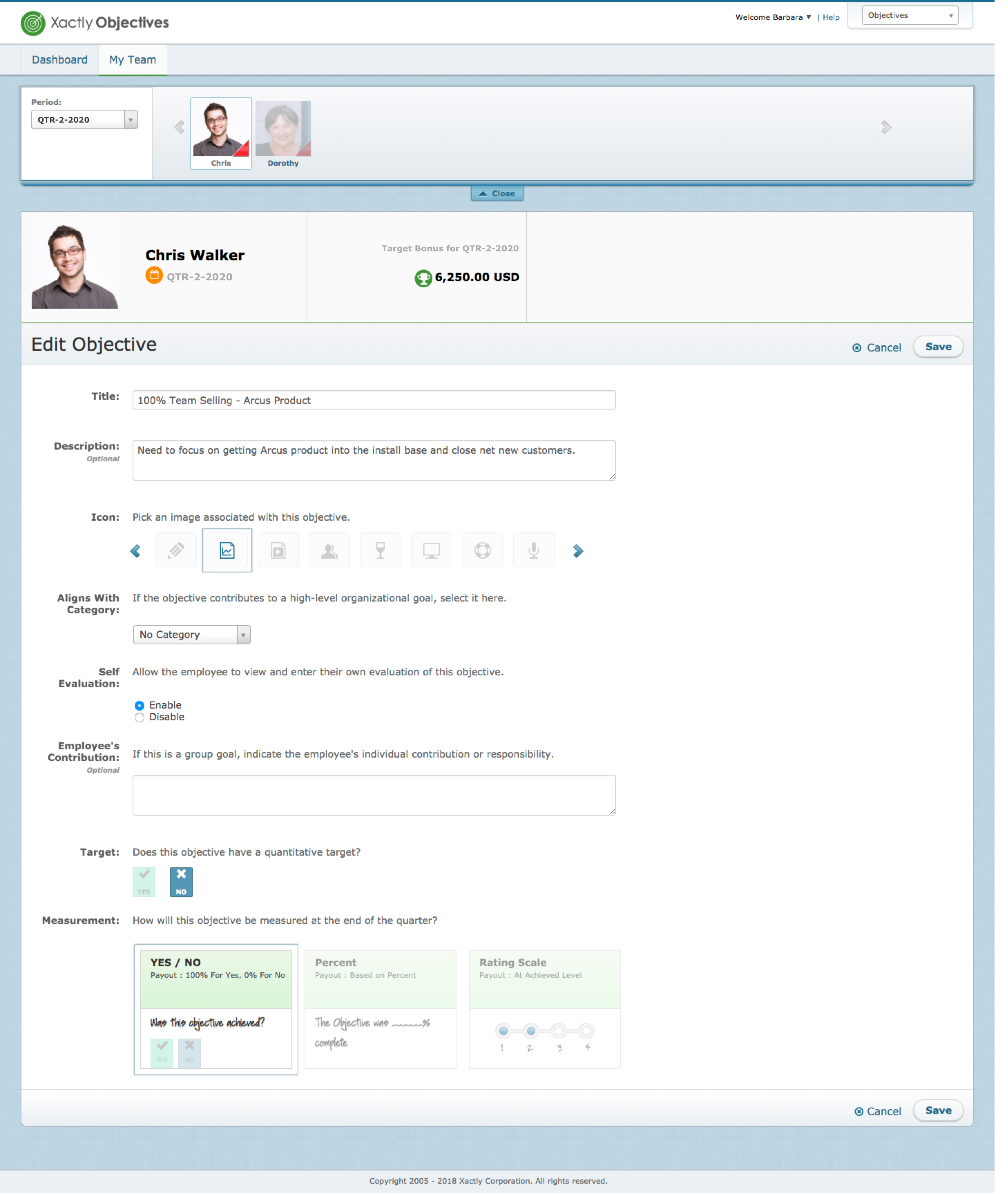Viewport: 1008px width, 1194px height.
Task: Pick the video file objective icon
Action: pos(278,550)
